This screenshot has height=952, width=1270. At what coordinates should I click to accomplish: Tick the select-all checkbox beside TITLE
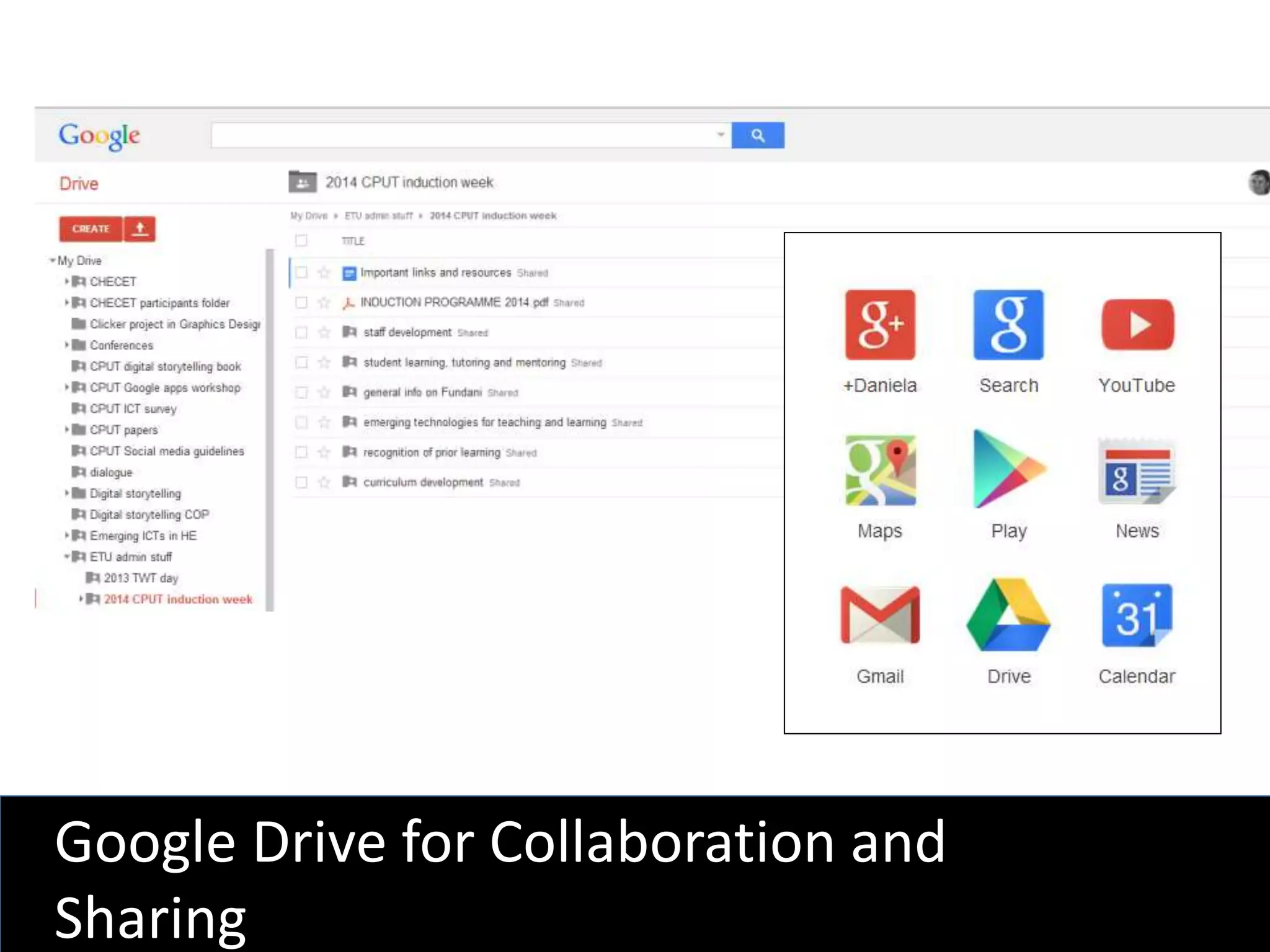click(x=301, y=240)
